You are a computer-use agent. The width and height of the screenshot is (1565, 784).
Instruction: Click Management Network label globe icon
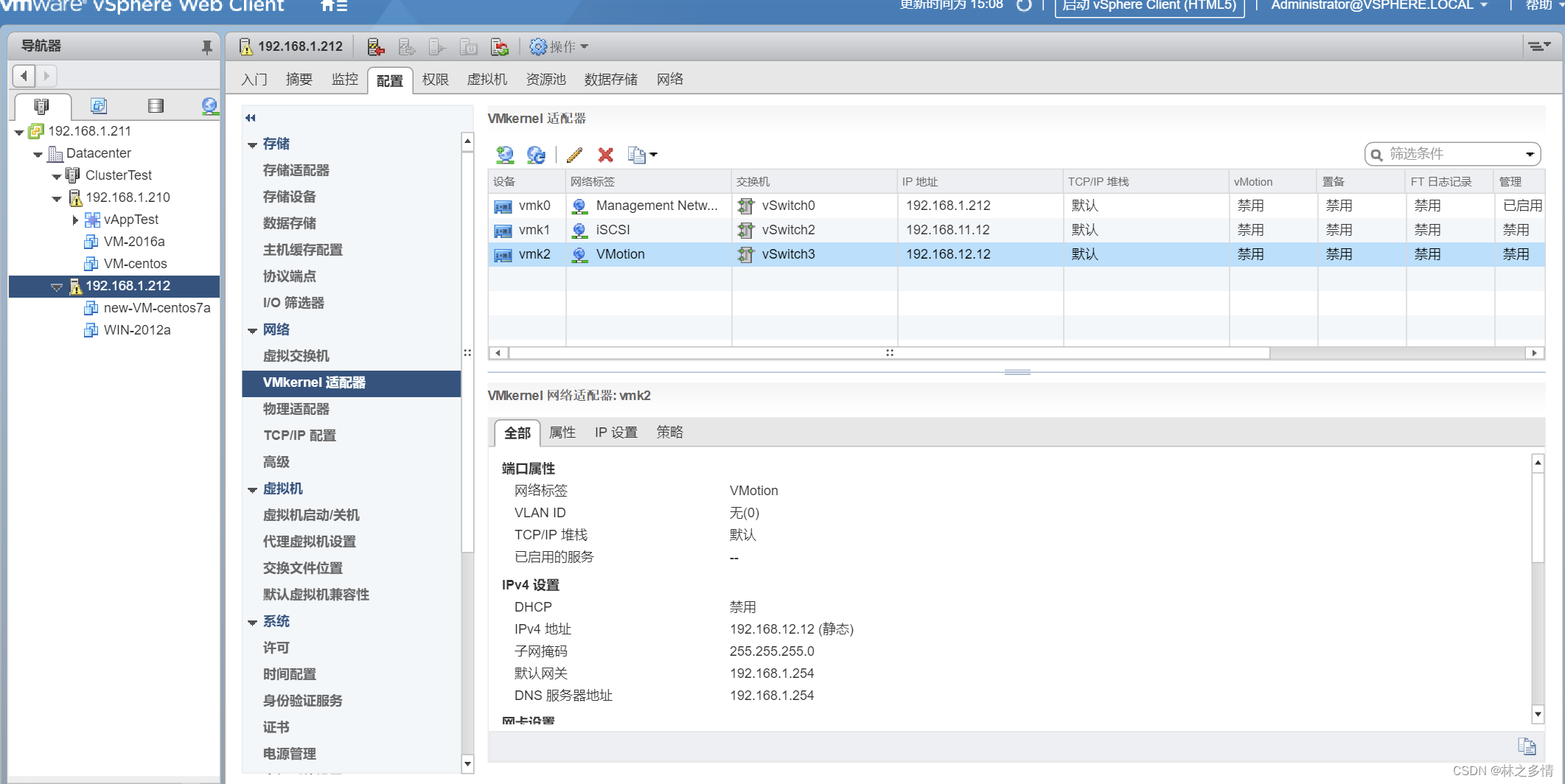[579, 206]
